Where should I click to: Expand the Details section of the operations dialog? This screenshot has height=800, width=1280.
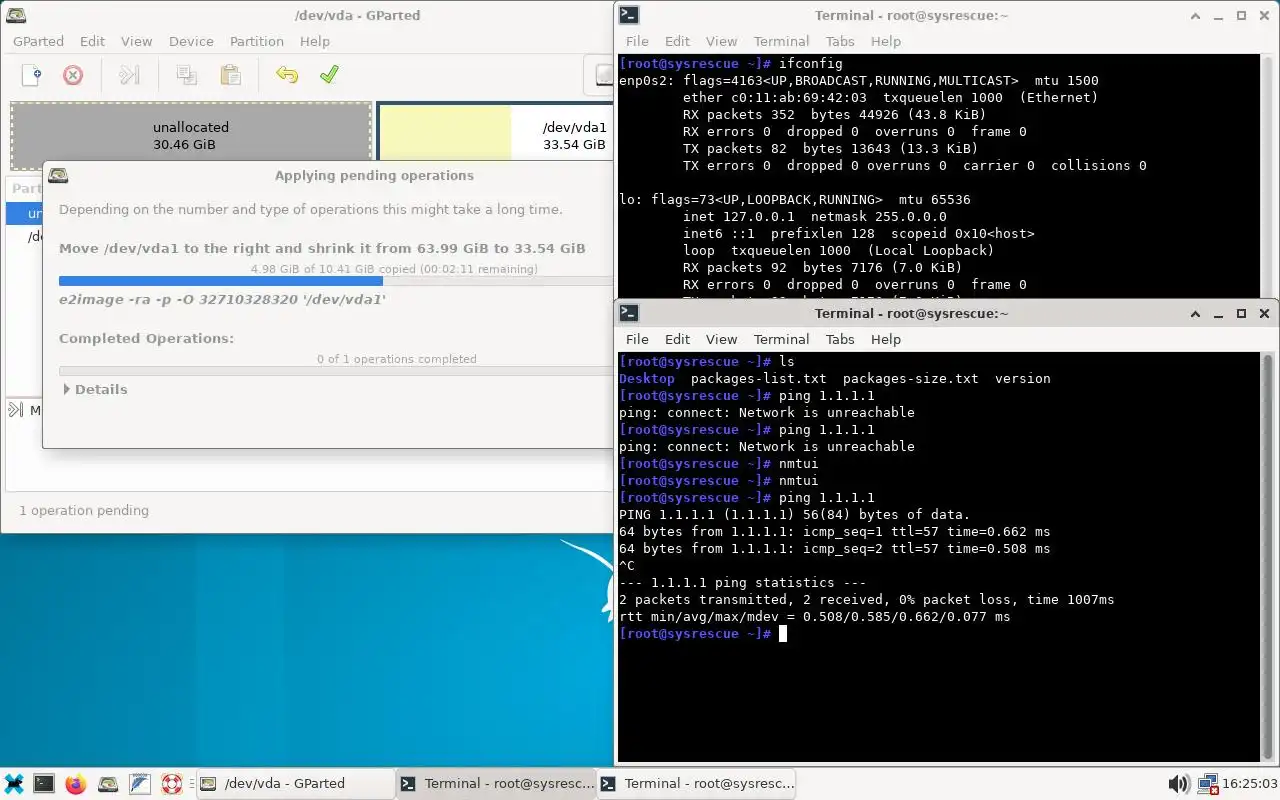(95, 389)
